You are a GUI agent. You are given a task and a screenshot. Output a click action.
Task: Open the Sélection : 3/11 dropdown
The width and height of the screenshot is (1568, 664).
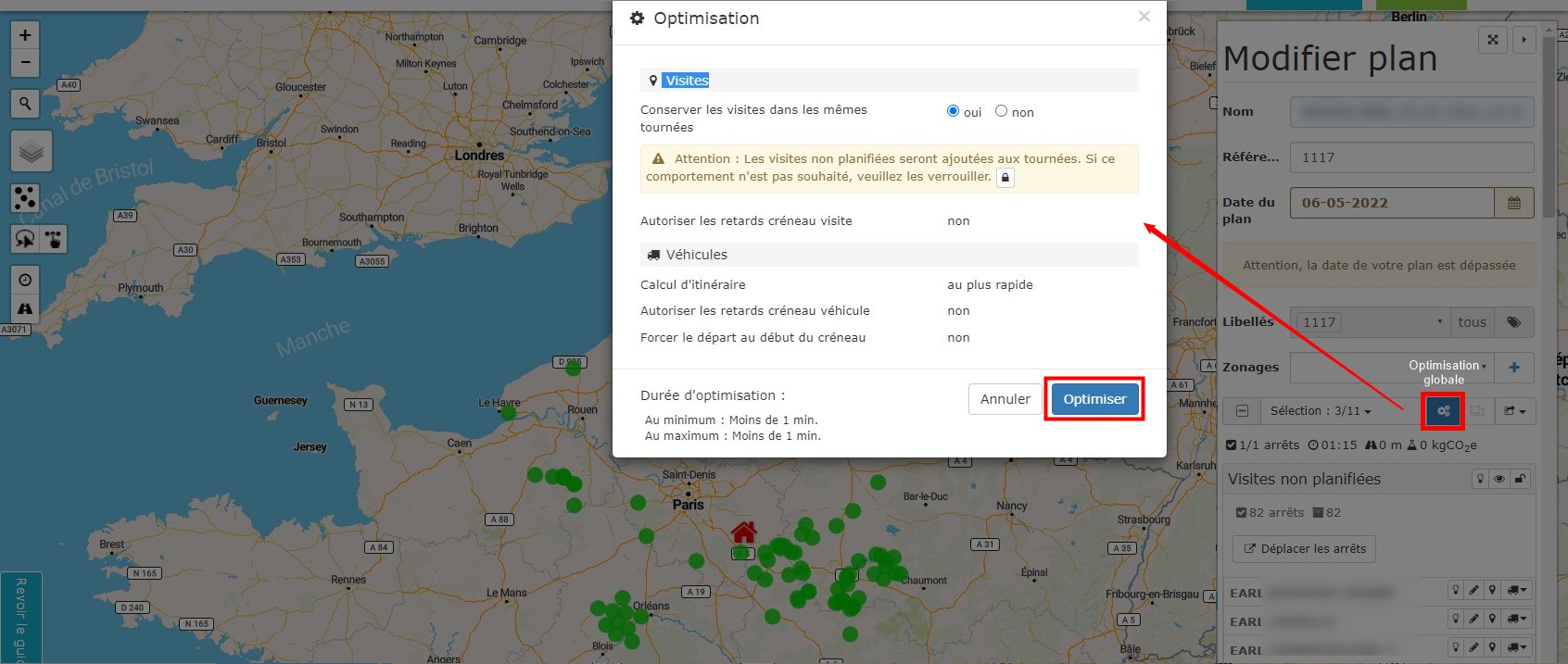tap(1320, 411)
